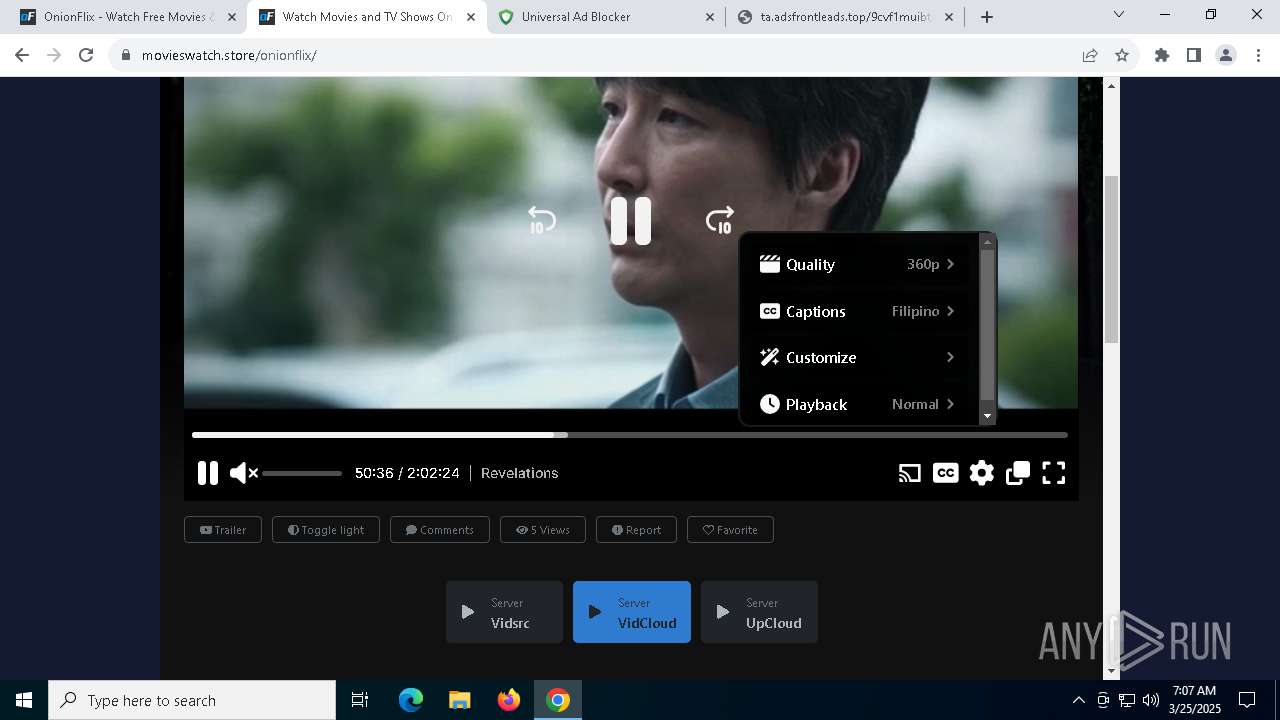This screenshot has width=1280, height=720.
Task: Open the system volume tray icon
Action: (1150, 700)
